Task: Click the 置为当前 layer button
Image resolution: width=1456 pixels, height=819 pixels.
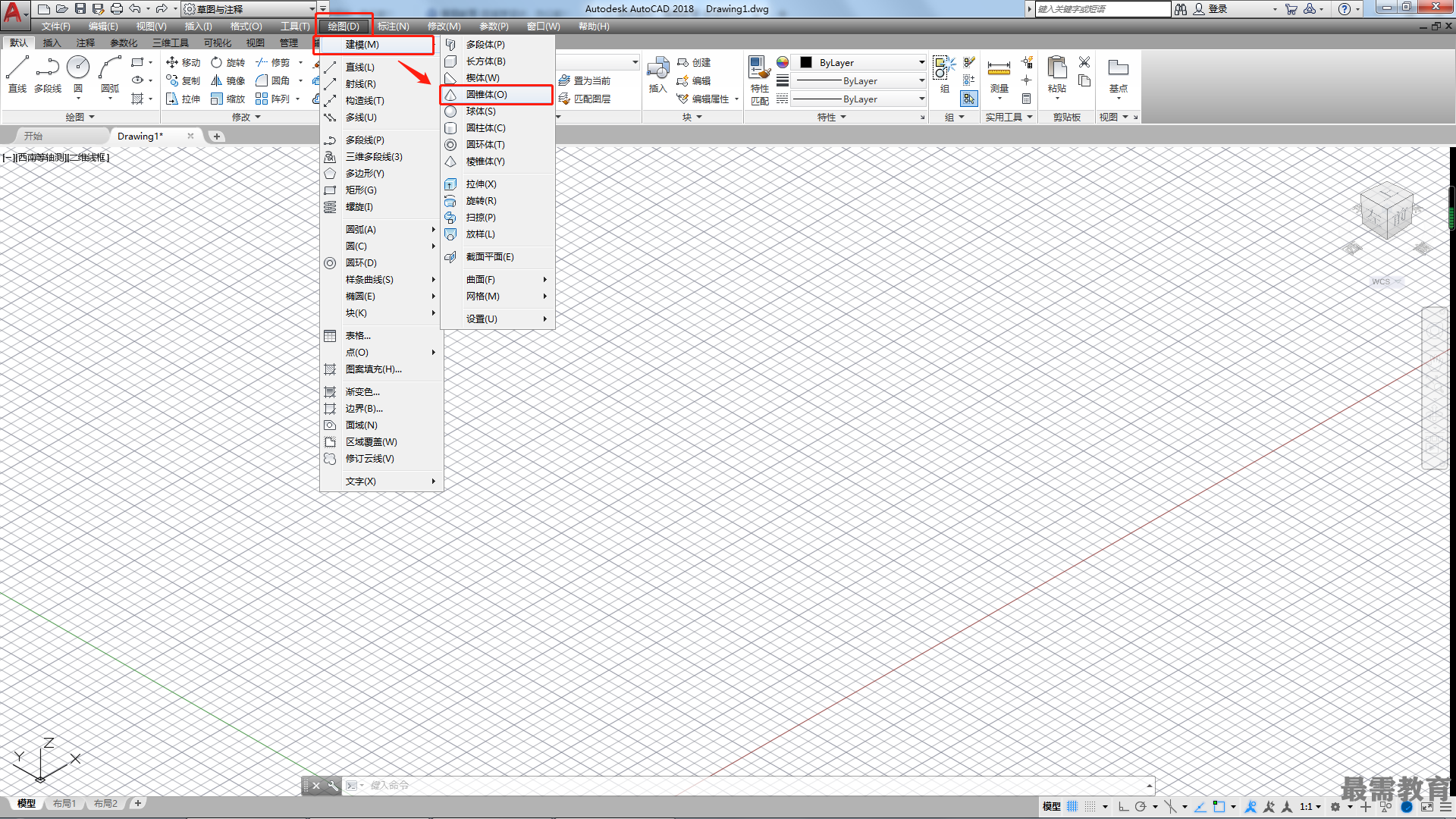Action: pos(585,81)
